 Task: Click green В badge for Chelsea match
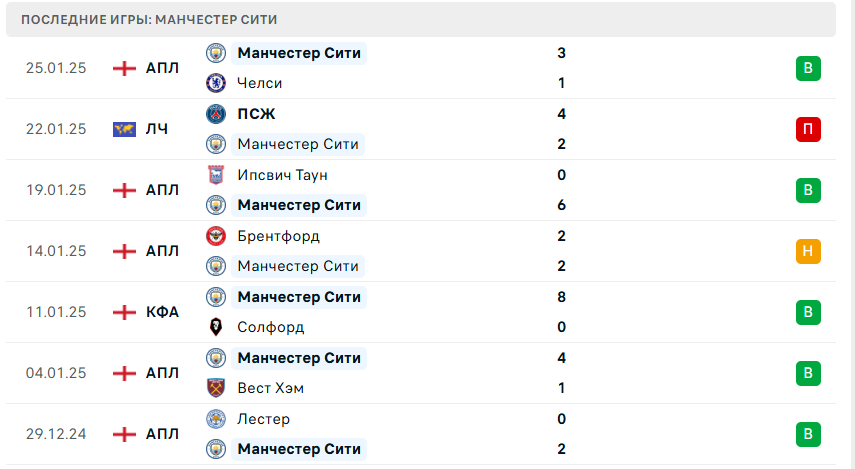click(x=808, y=68)
